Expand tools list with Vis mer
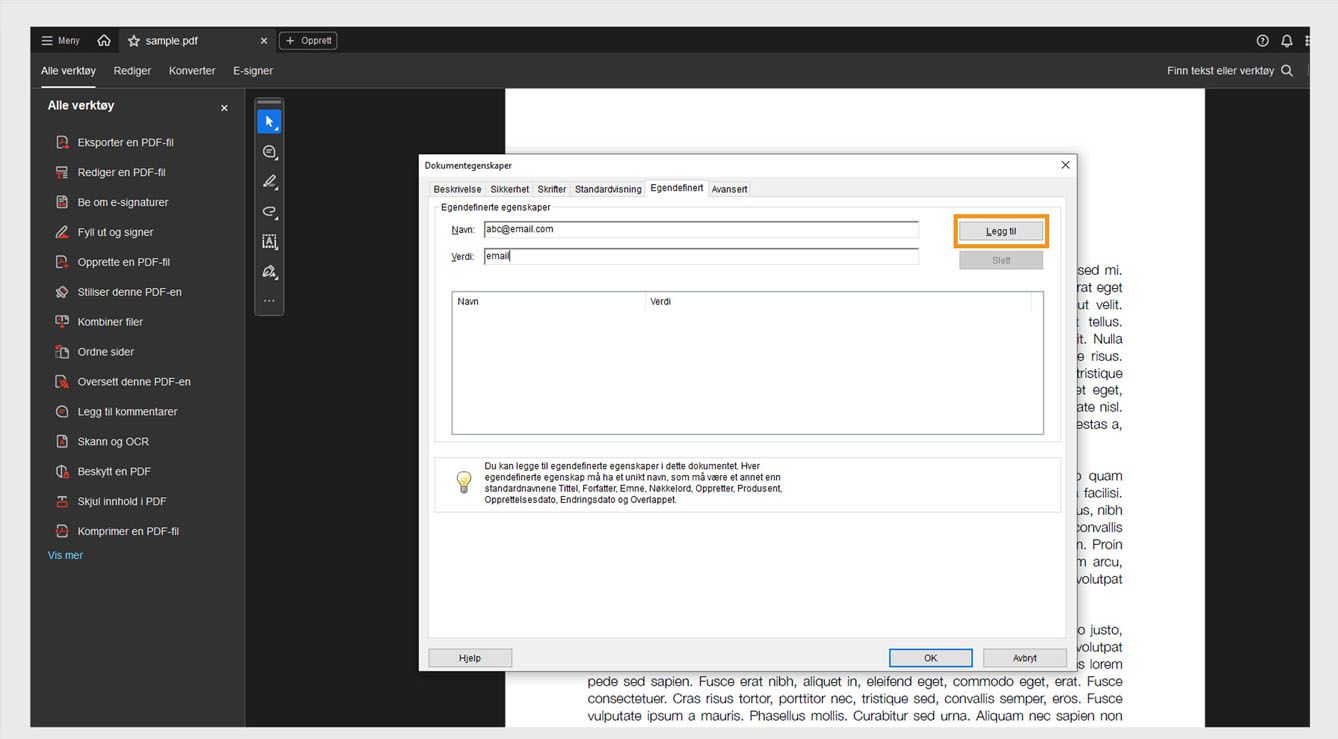The height and width of the screenshot is (739, 1338). point(66,556)
